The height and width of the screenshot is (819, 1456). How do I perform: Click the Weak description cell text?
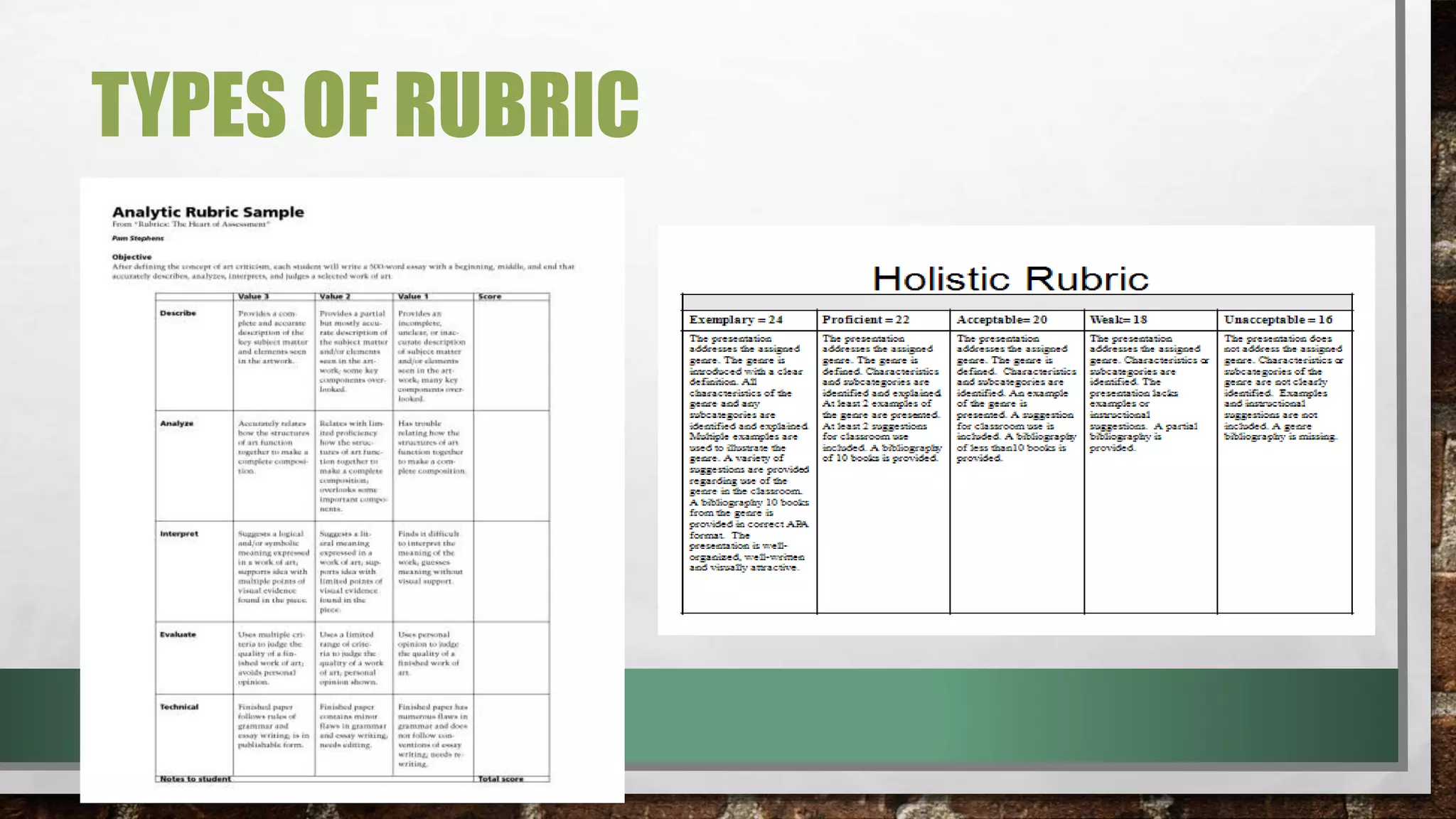[1149, 392]
